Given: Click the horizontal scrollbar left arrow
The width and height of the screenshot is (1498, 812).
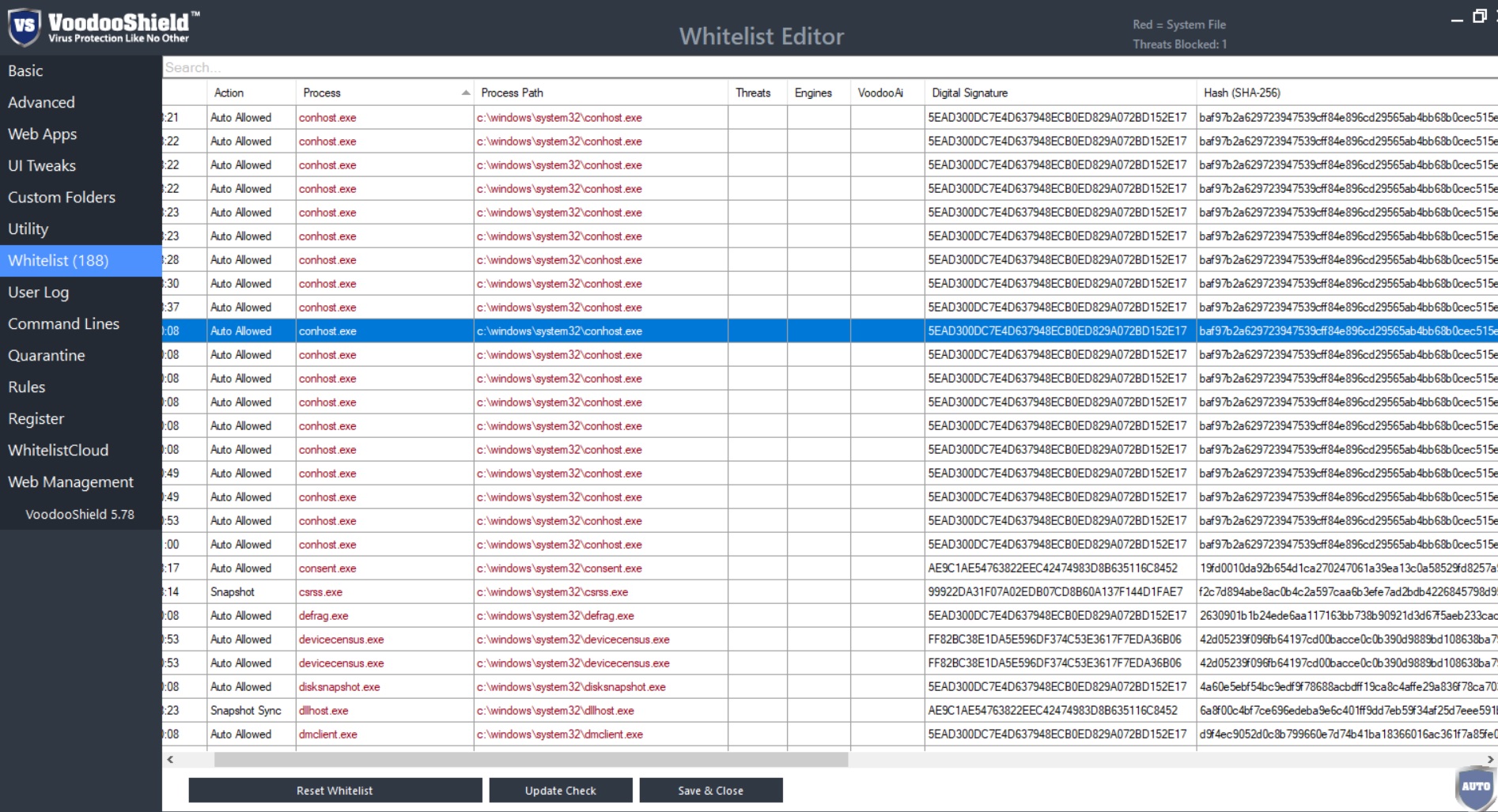Looking at the screenshot, I should pos(170,759).
